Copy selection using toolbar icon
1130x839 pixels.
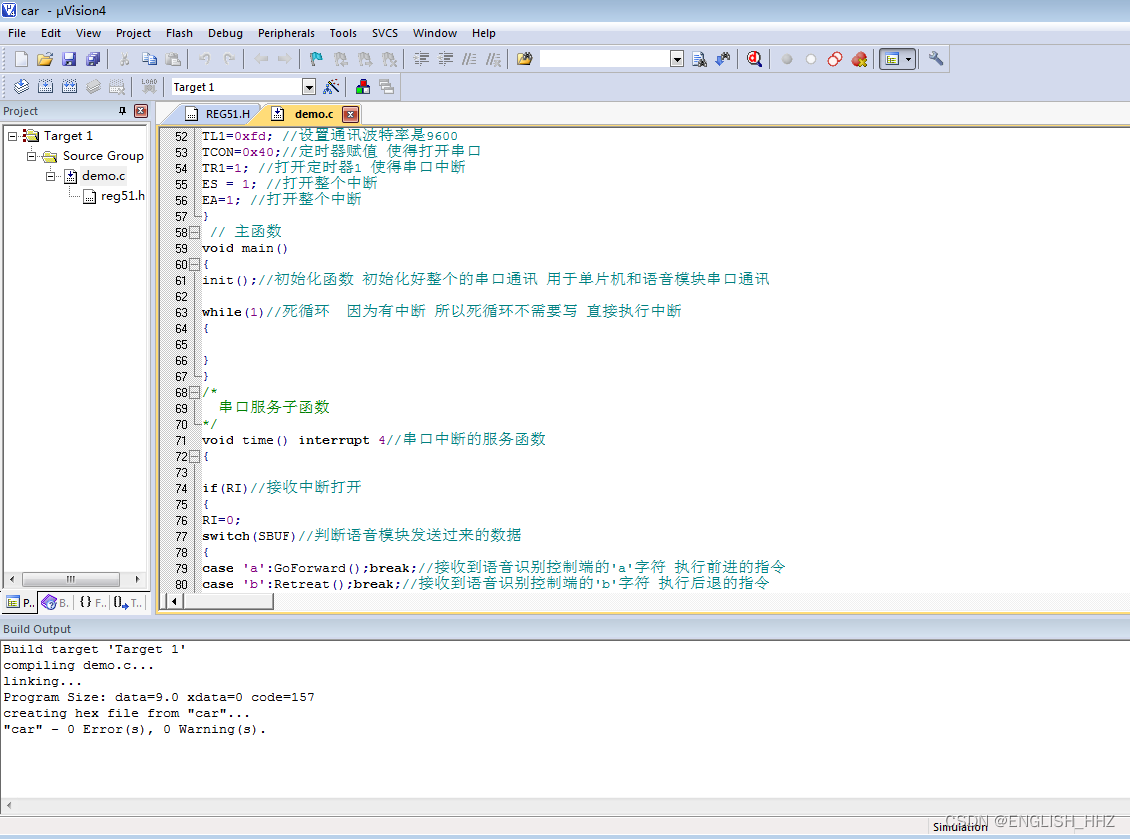coord(149,59)
